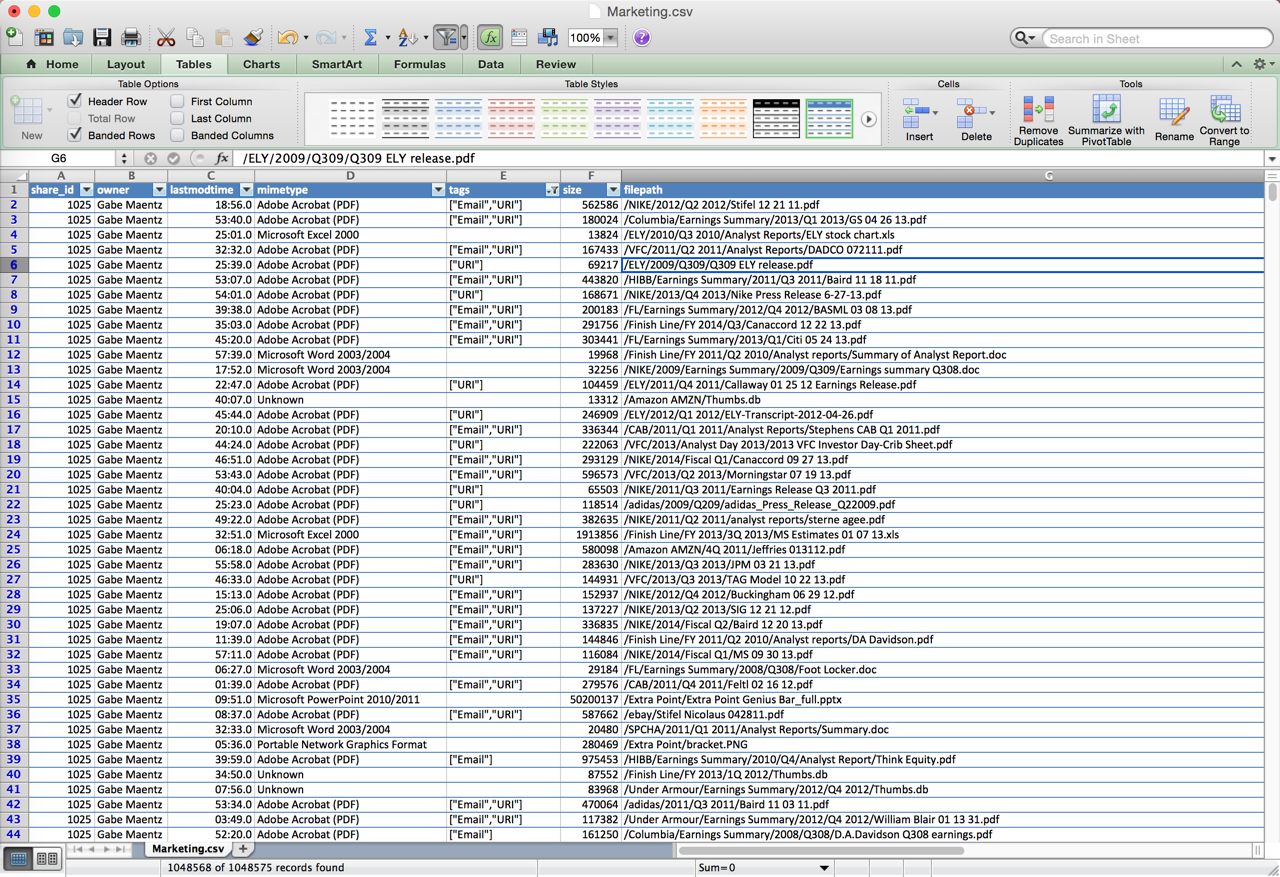Undo the last action
This screenshot has height=877, width=1280.
[x=288, y=37]
